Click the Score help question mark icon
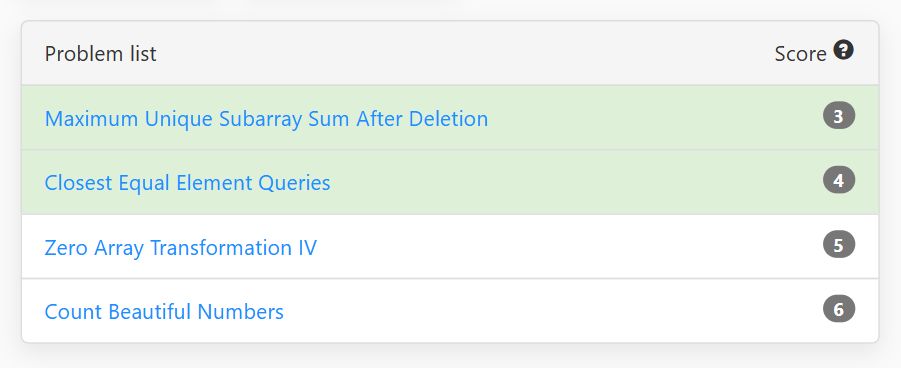Image resolution: width=901 pixels, height=368 pixels. [844, 51]
